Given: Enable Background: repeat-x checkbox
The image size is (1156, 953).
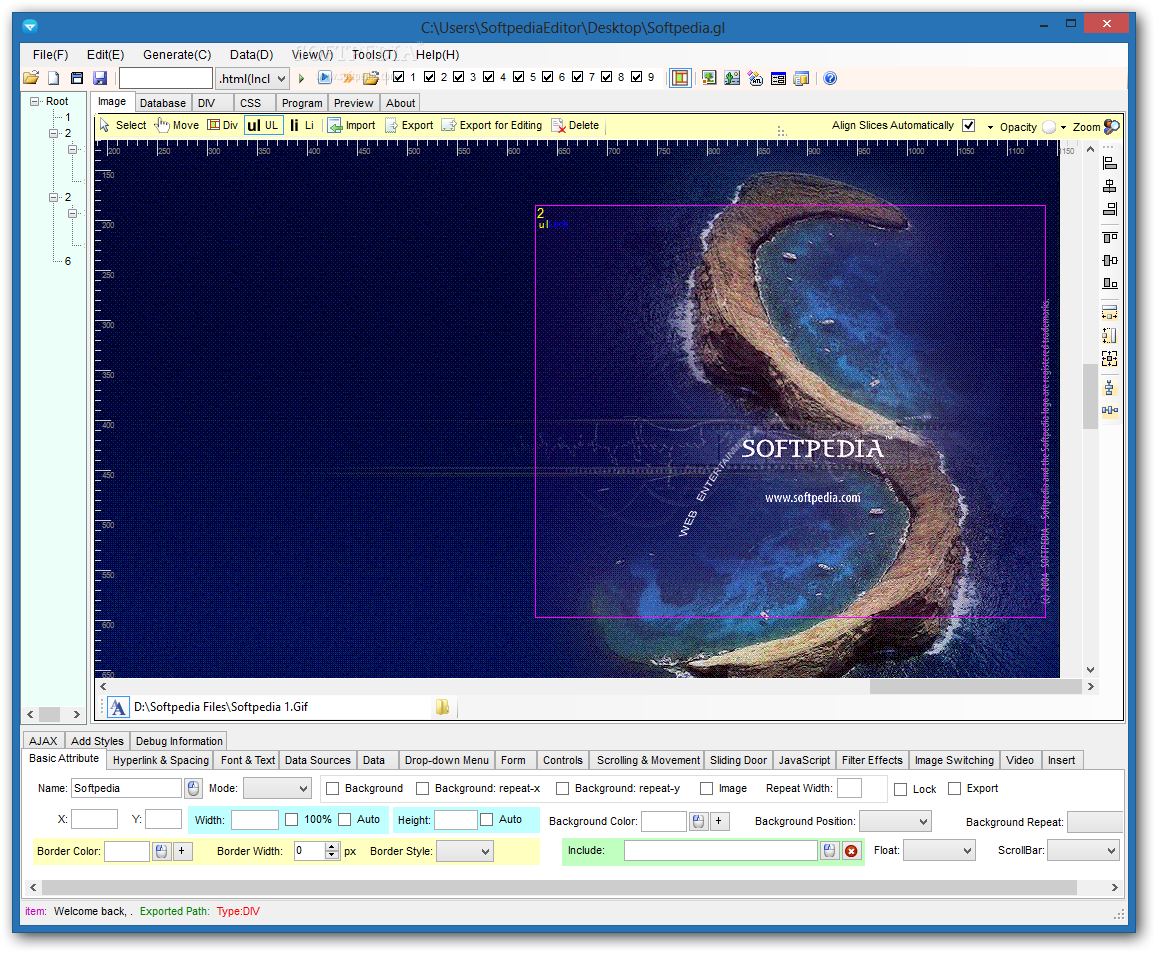Looking at the screenshot, I should pos(422,789).
